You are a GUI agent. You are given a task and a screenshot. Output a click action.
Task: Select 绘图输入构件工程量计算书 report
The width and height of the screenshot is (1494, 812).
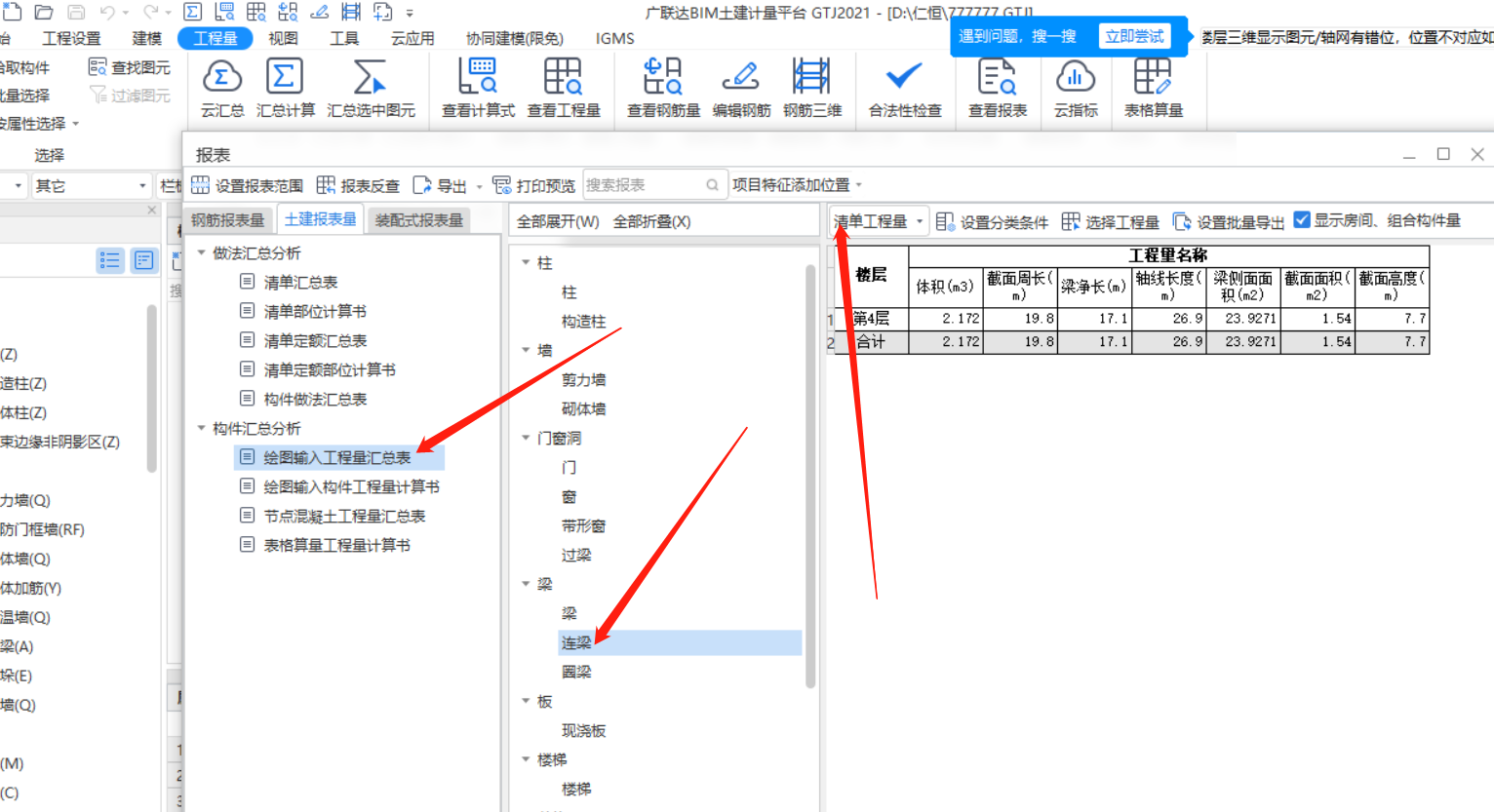[x=351, y=486]
